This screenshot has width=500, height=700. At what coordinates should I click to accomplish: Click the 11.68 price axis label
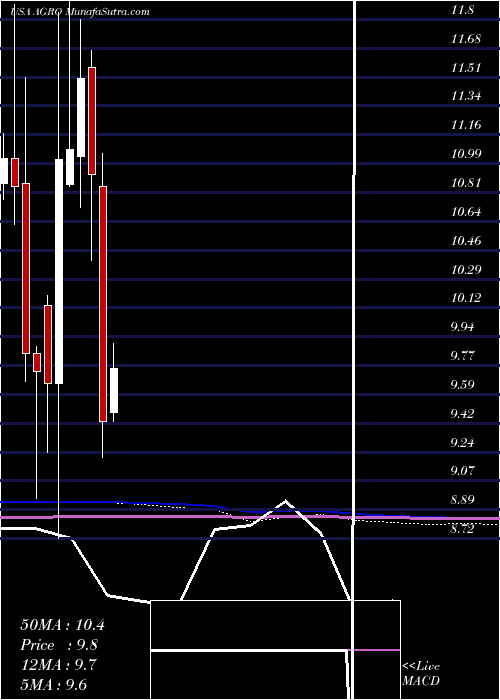click(466, 40)
